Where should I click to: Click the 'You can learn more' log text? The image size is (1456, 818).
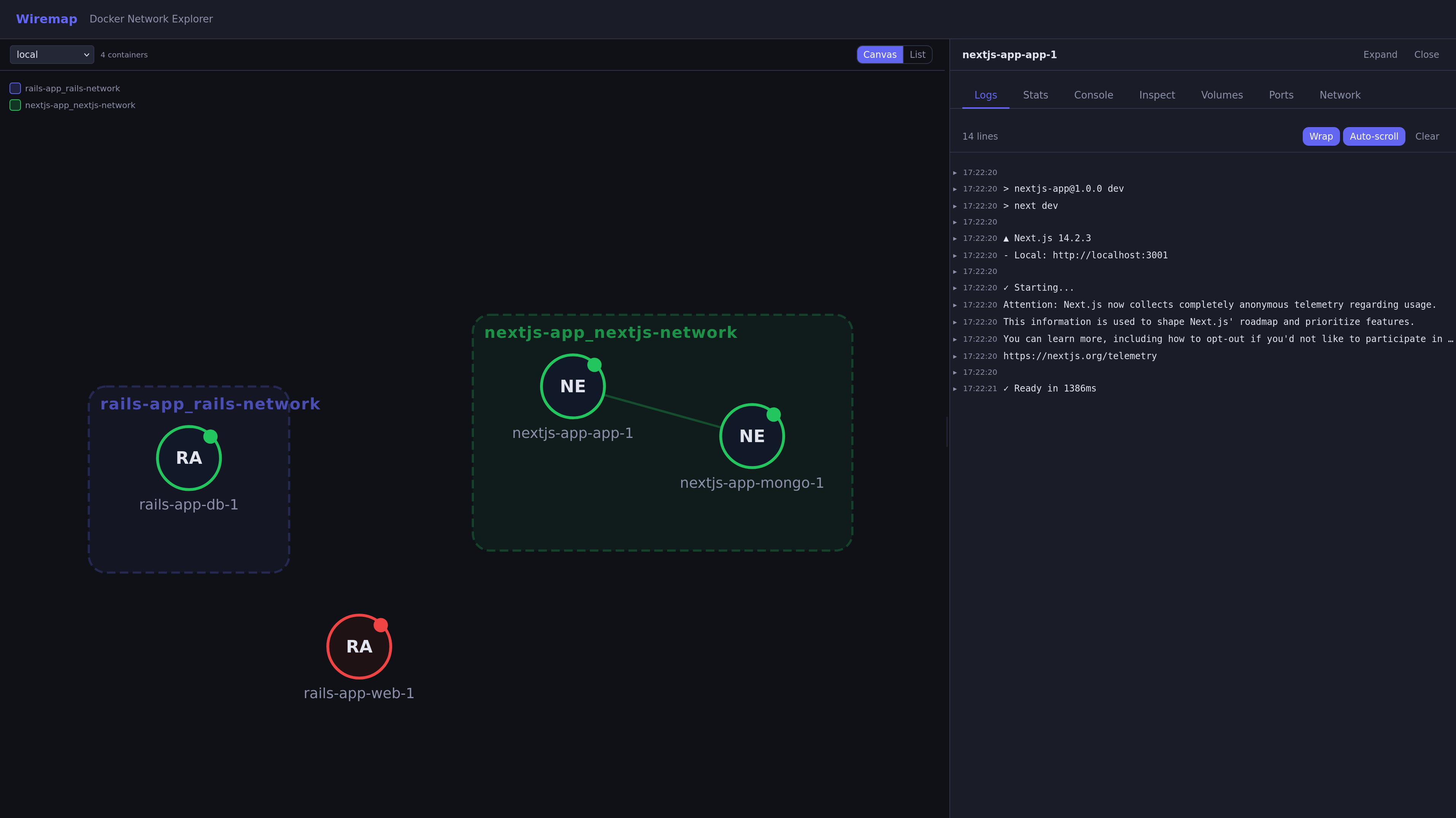point(1228,339)
